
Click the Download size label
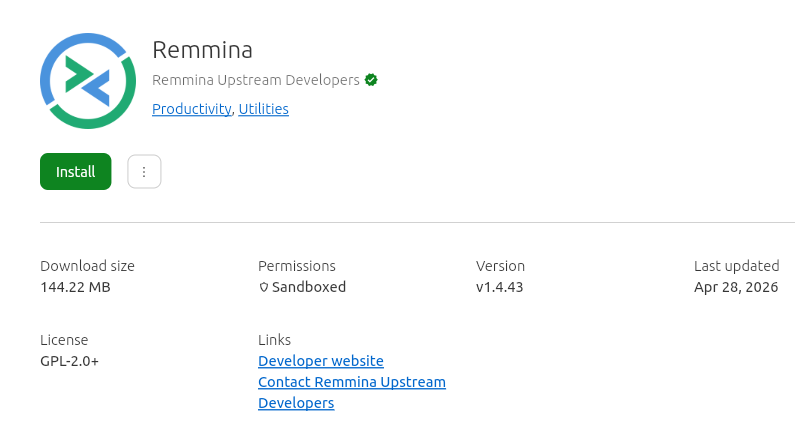(87, 266)
